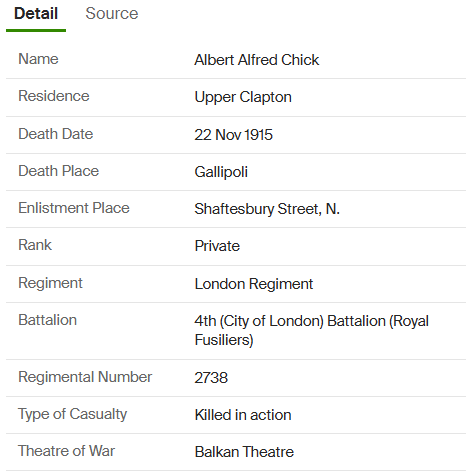
Task: Select the death date 22 Nov 1915
Action: [233, 135]
